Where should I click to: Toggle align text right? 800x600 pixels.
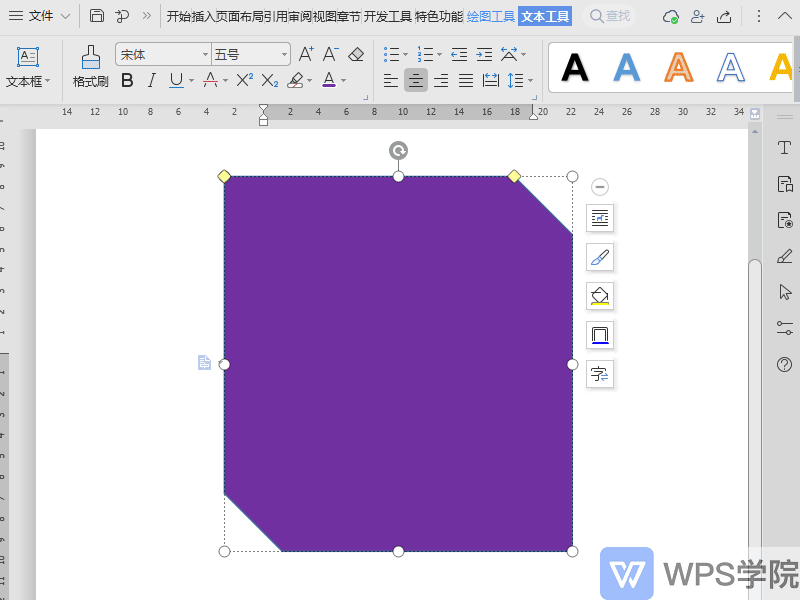[x=441, y=81]
